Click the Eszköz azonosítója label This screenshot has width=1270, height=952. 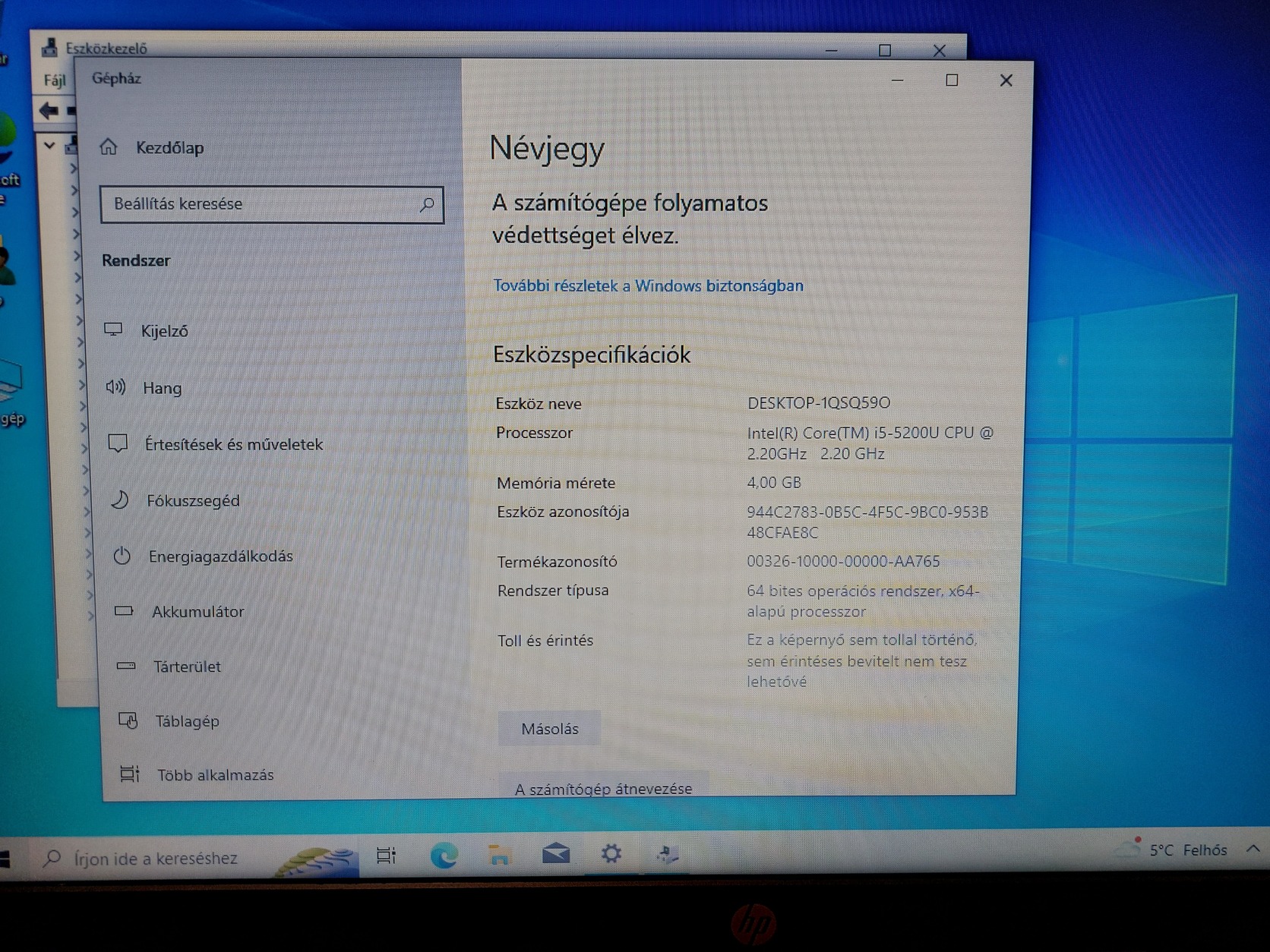click(x=563, y=512)
